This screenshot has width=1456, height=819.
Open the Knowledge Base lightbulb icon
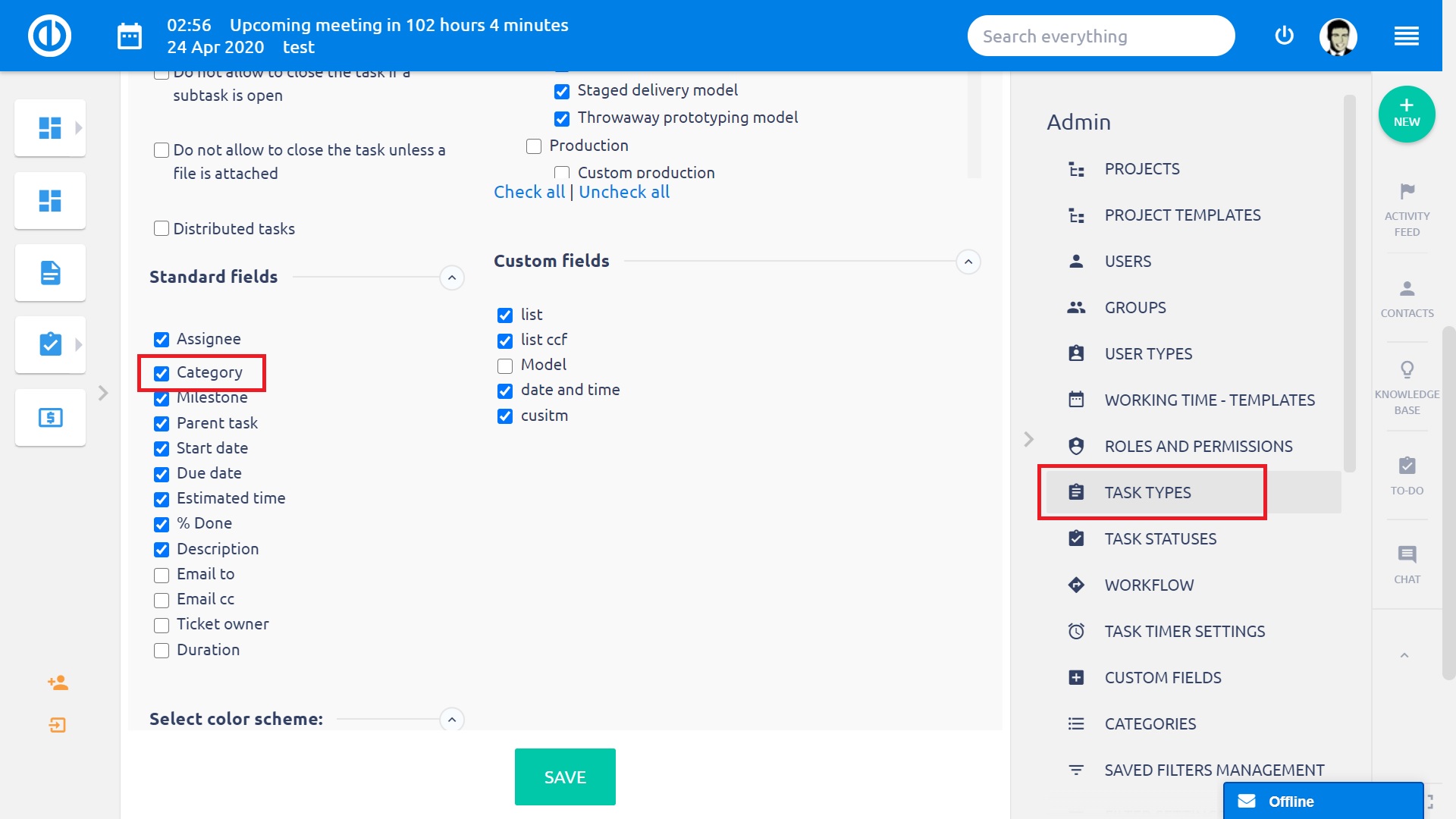[1407, 369]
